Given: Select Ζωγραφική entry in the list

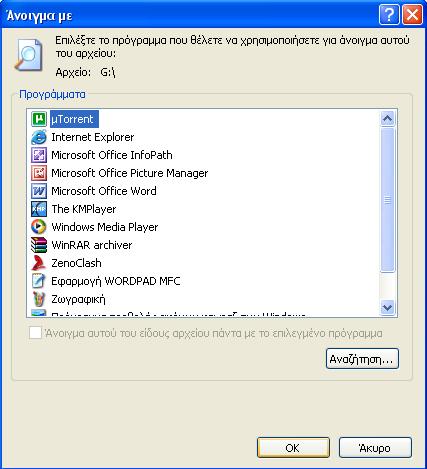Looking at the screenshot, I should [78, 299].
